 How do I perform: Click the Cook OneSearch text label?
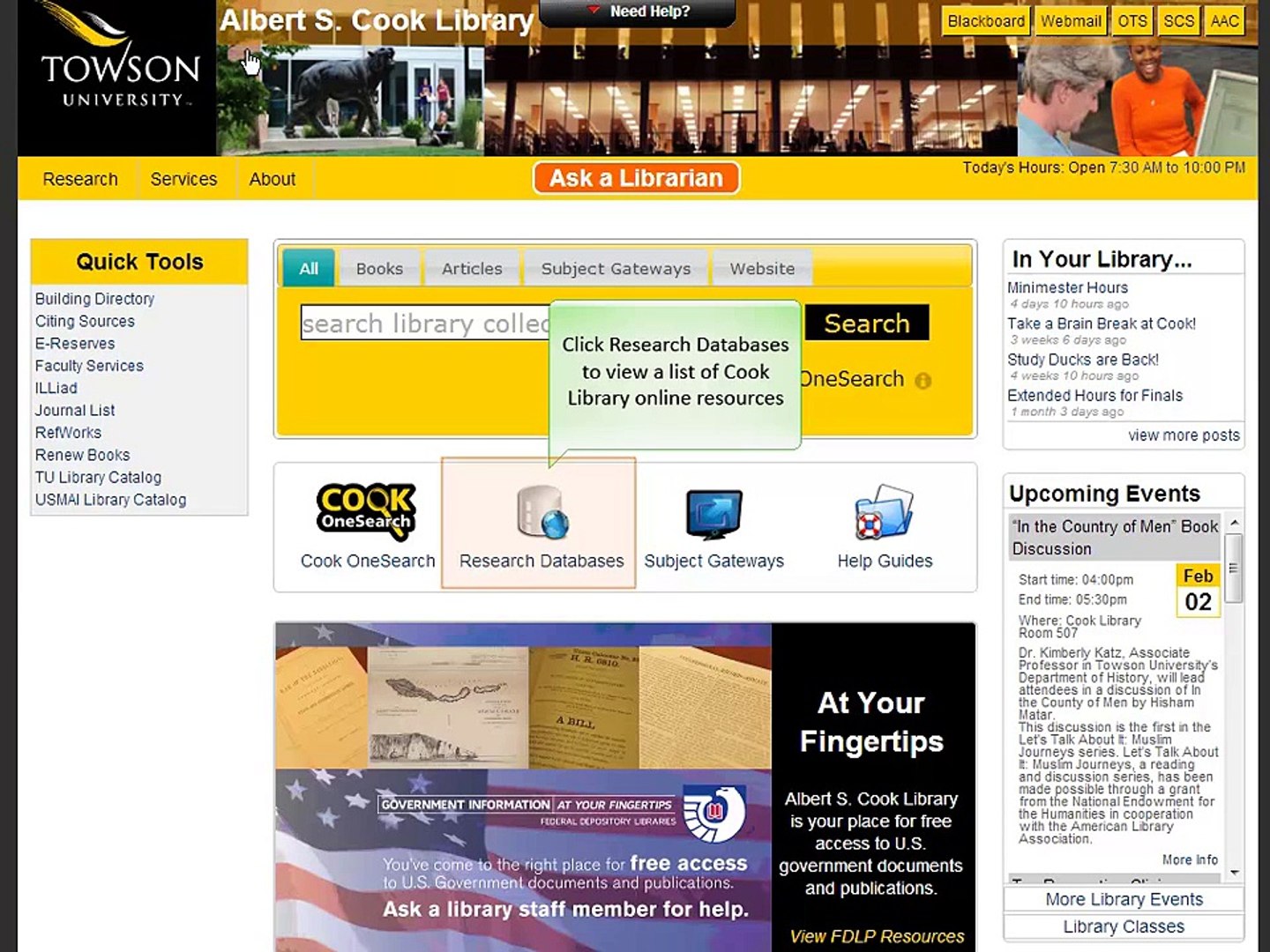click(368, 561)
